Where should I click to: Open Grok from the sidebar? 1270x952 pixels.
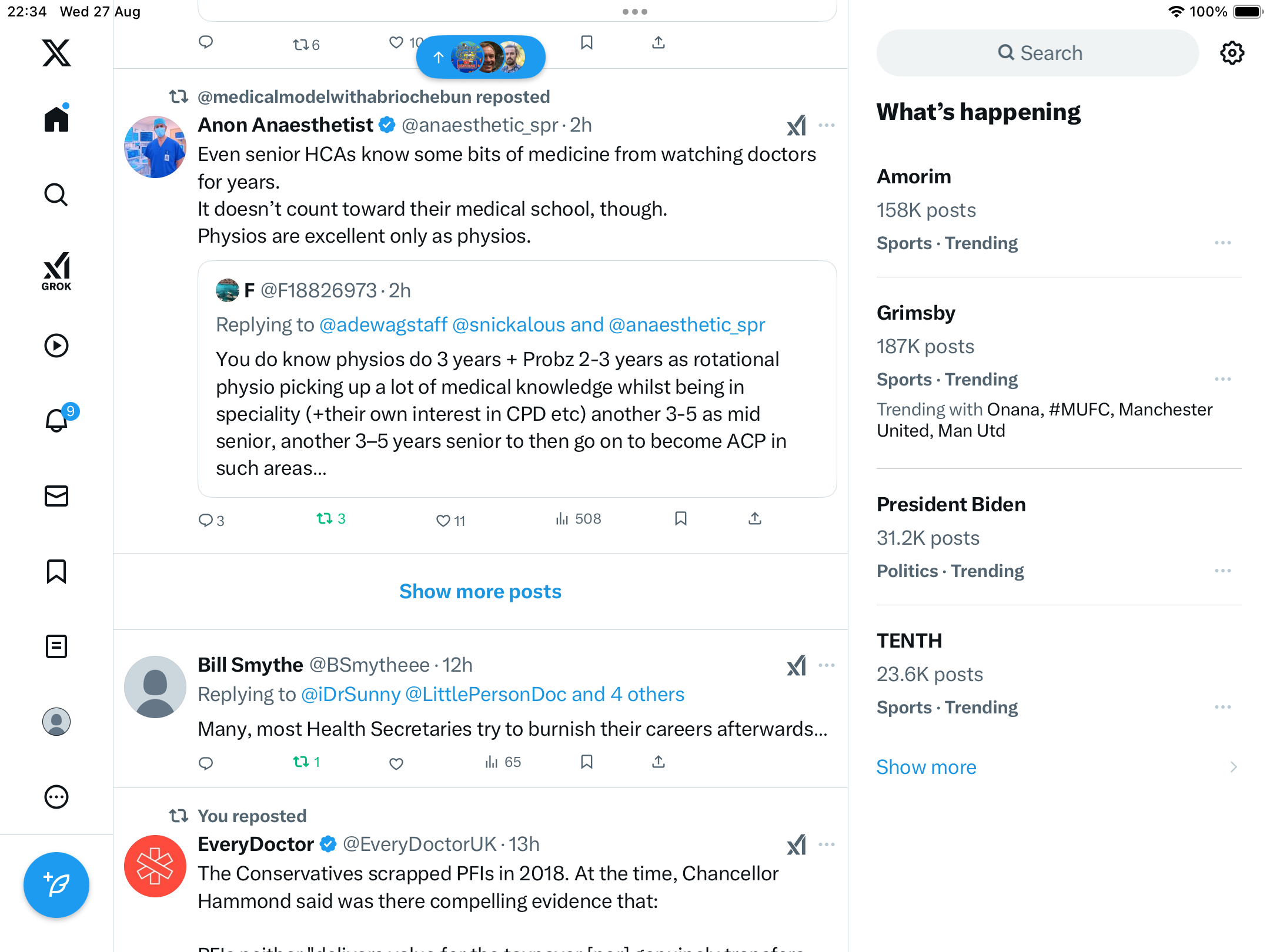56,271
